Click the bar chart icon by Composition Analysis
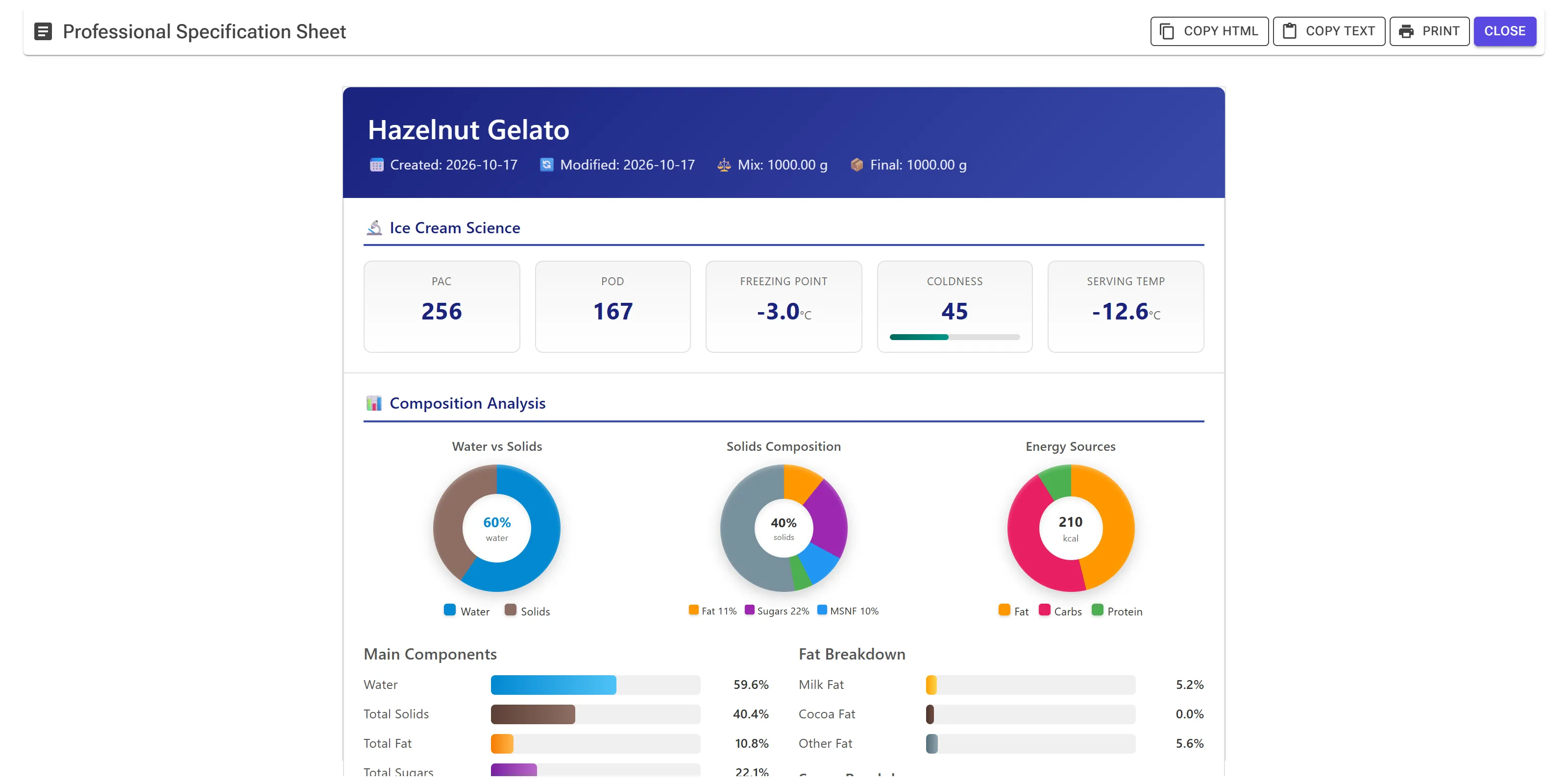This screenshot has height=784, width=1568. click(x=374, y=403)
